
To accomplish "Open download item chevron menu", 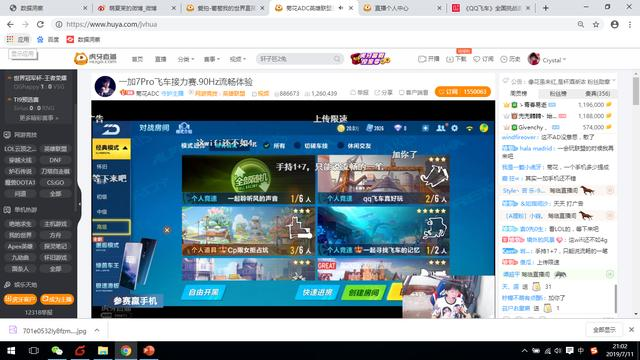I will tap(97, 330).
